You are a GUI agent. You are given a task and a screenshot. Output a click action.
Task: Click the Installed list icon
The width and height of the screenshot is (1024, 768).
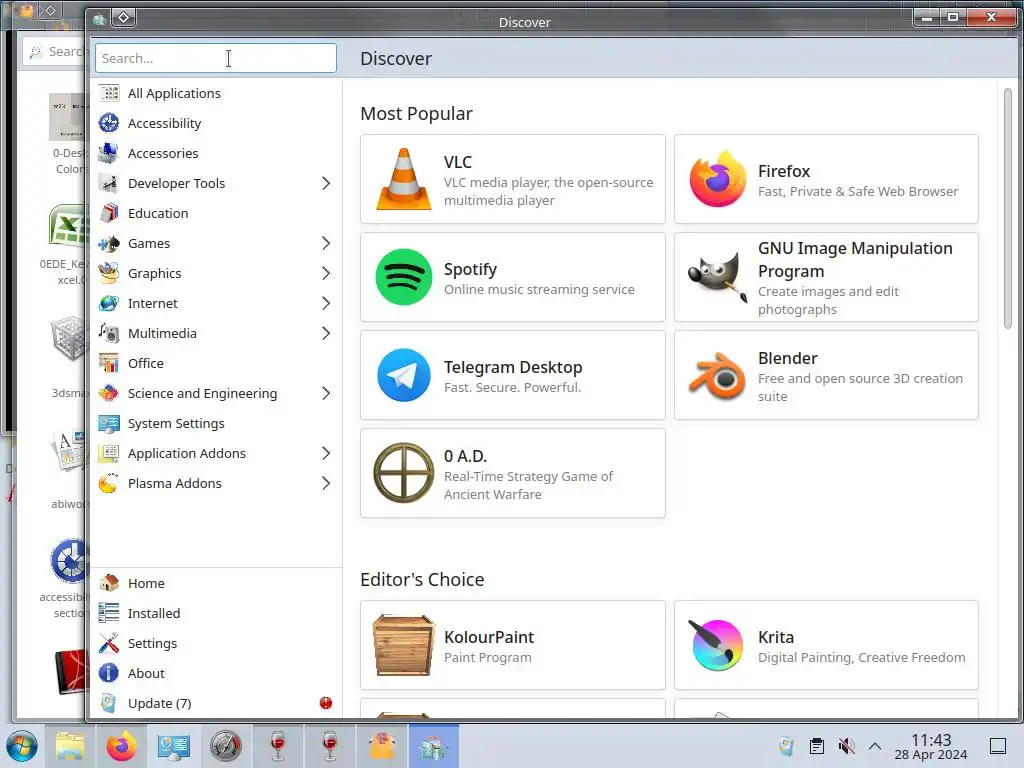109,613
